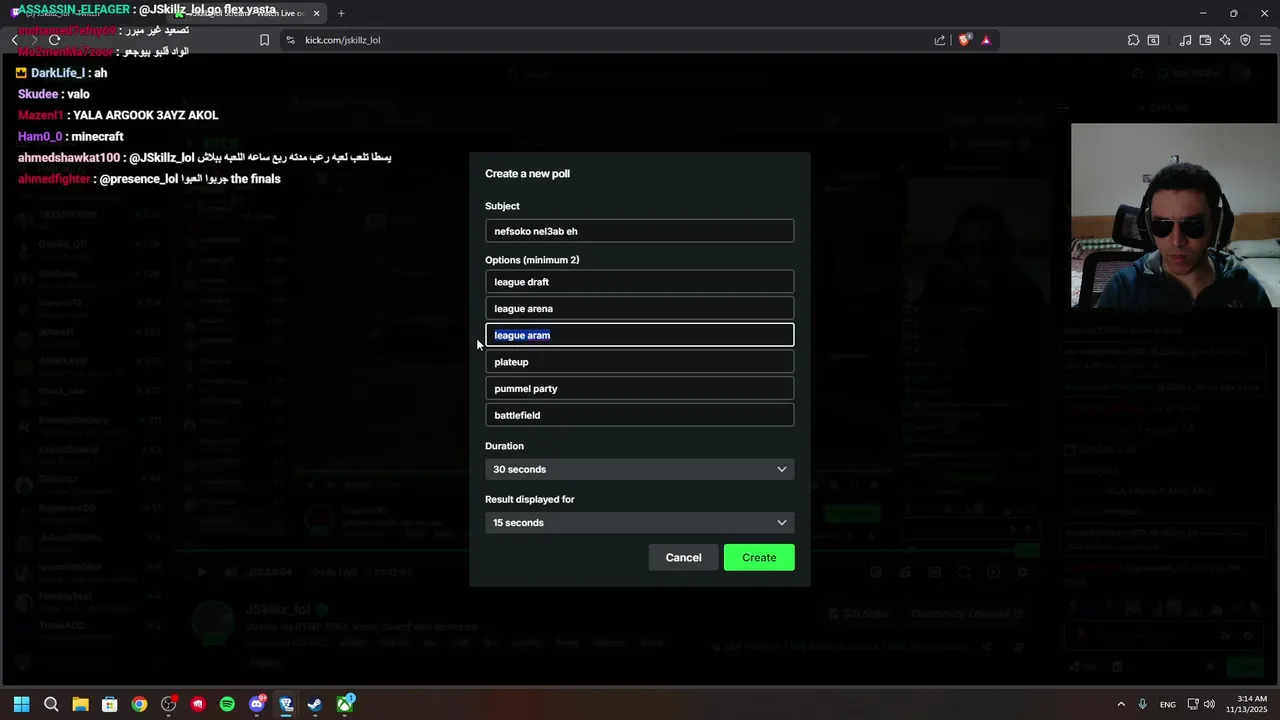Open Discord from taskbar
The width and height of the screenshot is (1280, 720).
pyautogui.click(x=257, y=704)
